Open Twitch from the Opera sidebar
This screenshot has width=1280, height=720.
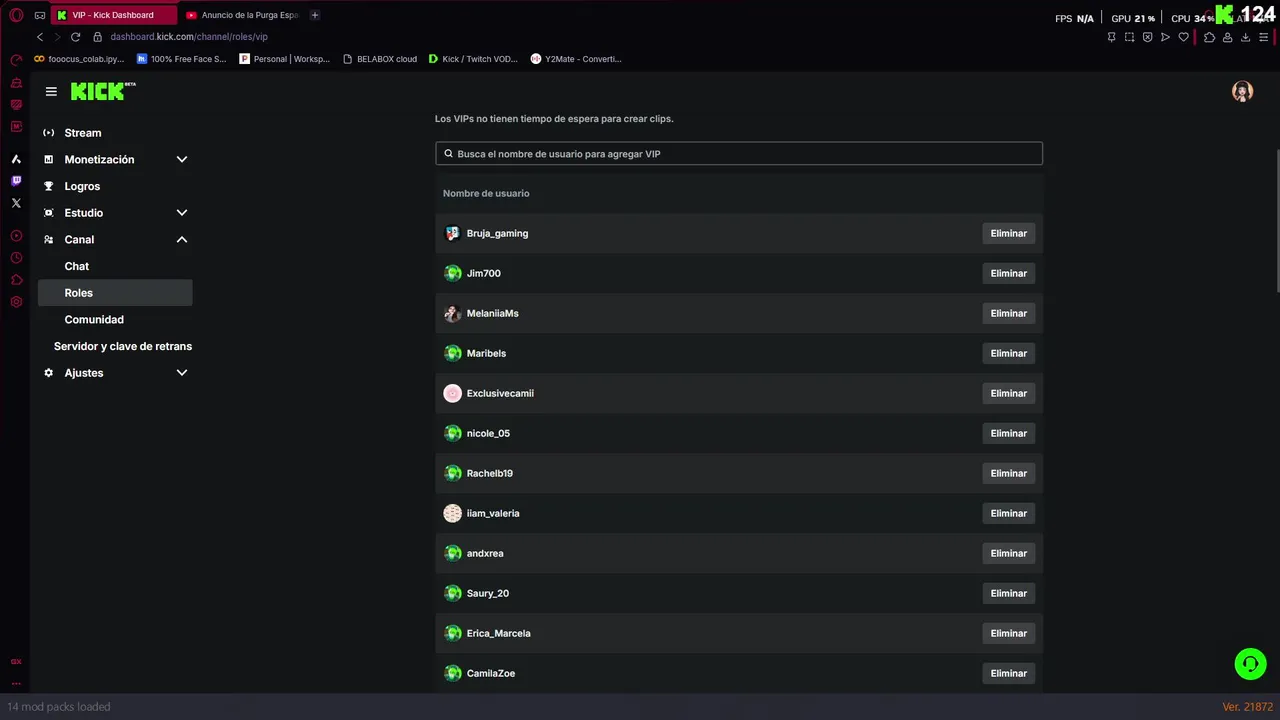16,181
